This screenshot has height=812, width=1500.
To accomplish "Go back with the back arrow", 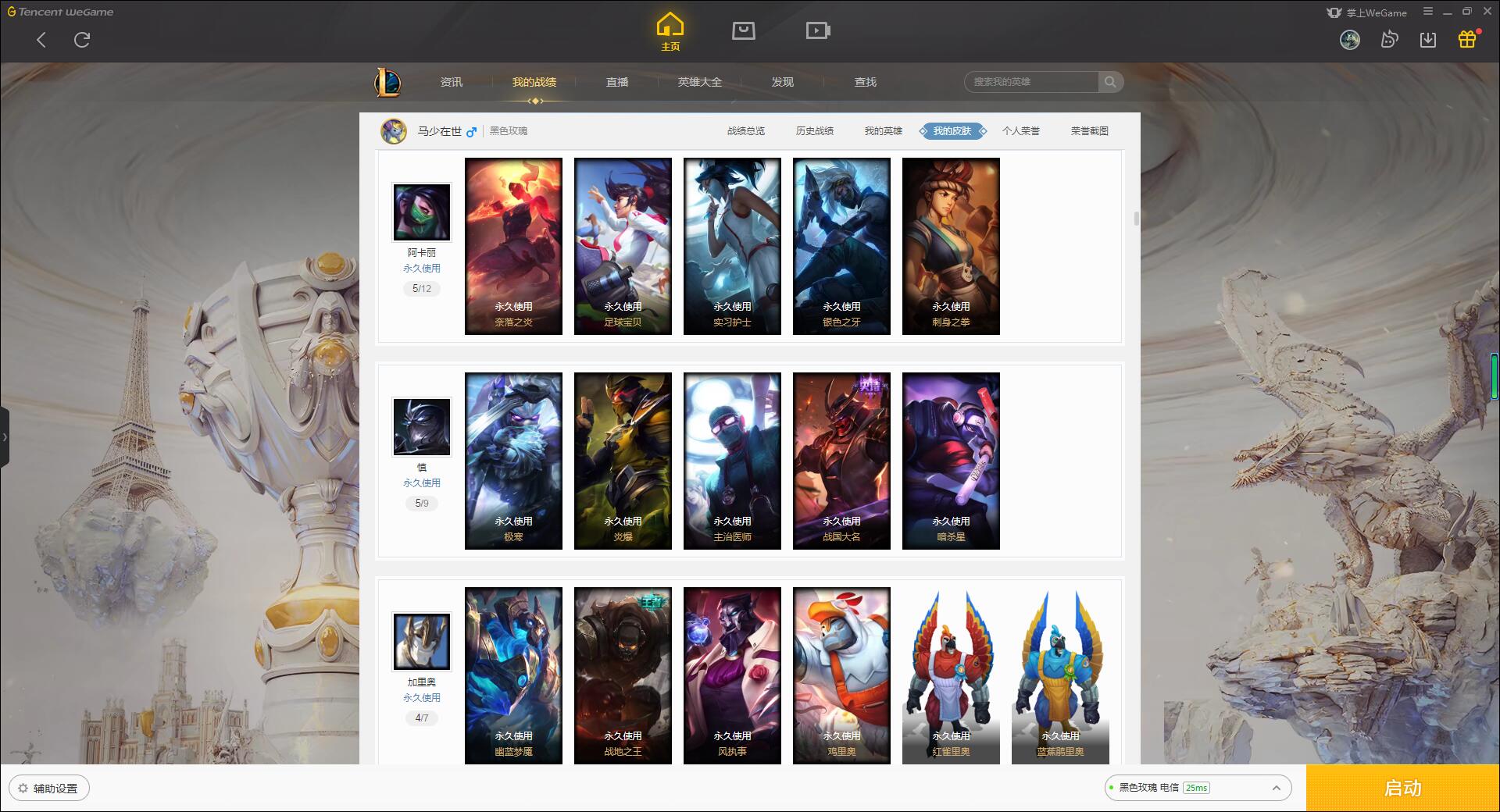I will click(x=41, y=40).
